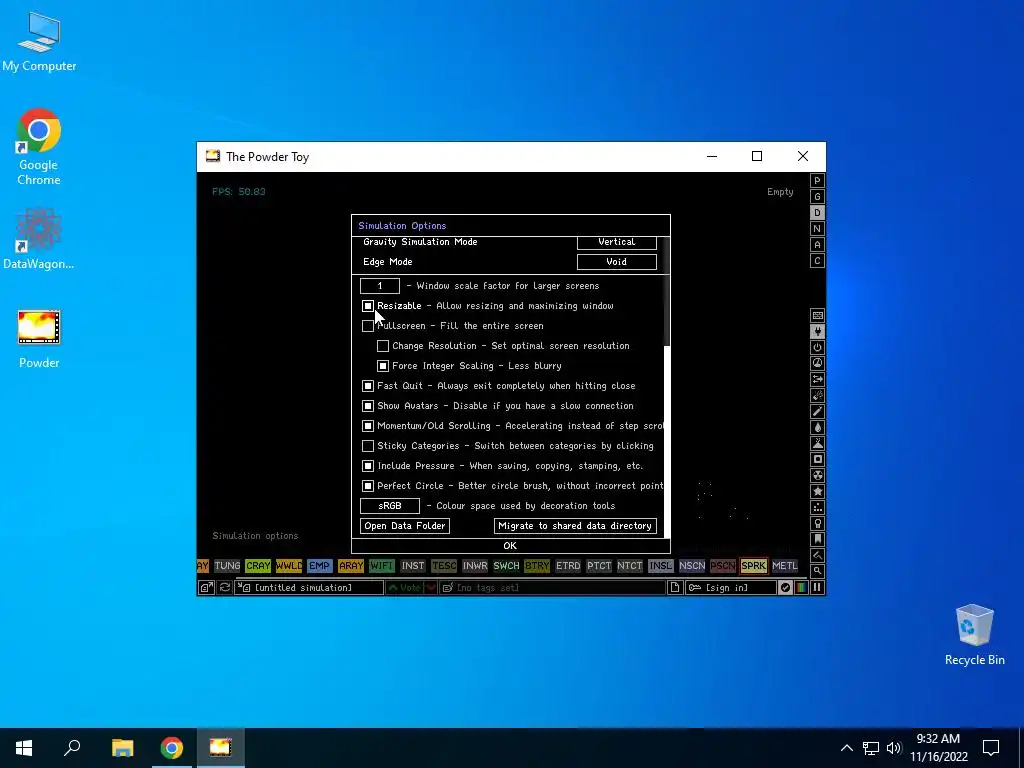This screenshot has width=1024, height=768.
Task: Click the window scale factor field
Action: (x=379, y=286)
